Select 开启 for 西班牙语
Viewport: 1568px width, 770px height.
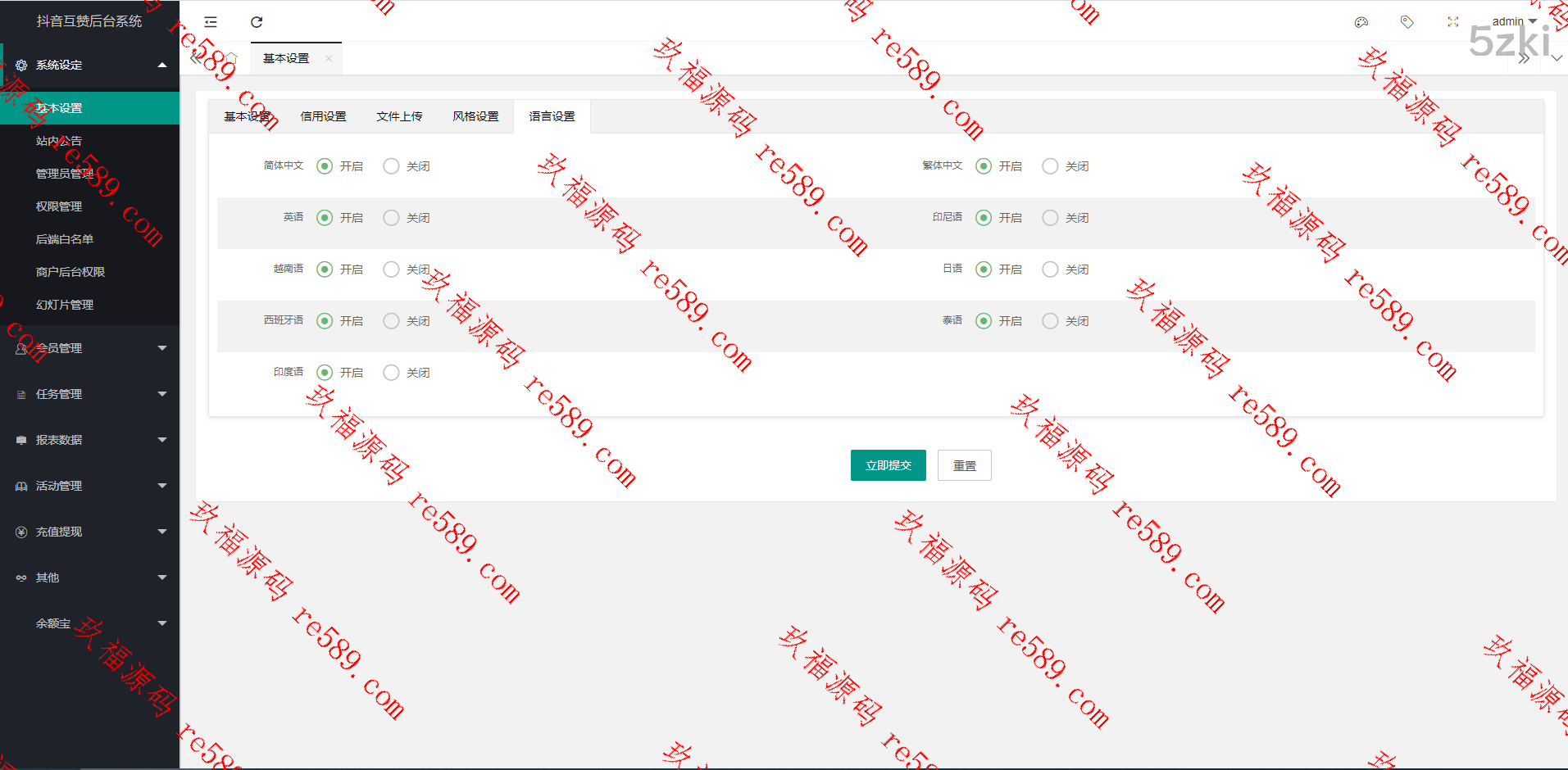pyautogui.click(x=325, y=321)
